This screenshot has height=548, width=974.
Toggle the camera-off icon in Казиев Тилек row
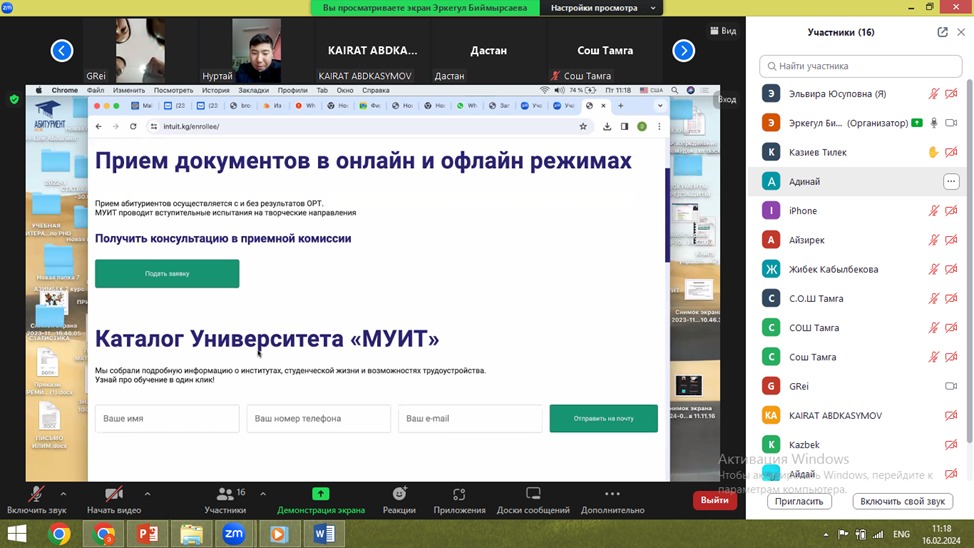click(x=951, y=152)
